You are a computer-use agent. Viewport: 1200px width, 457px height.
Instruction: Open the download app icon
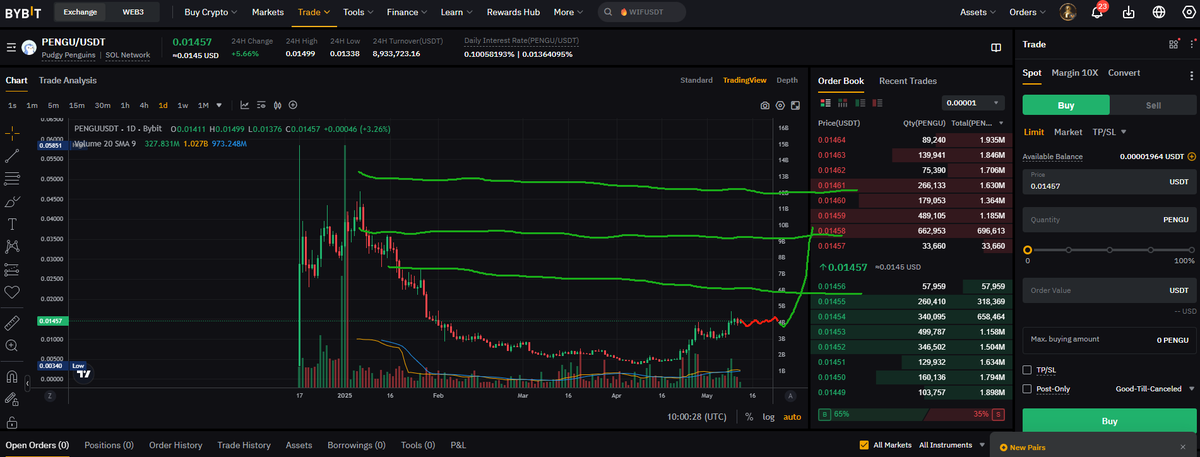(x=1129, y=12)
